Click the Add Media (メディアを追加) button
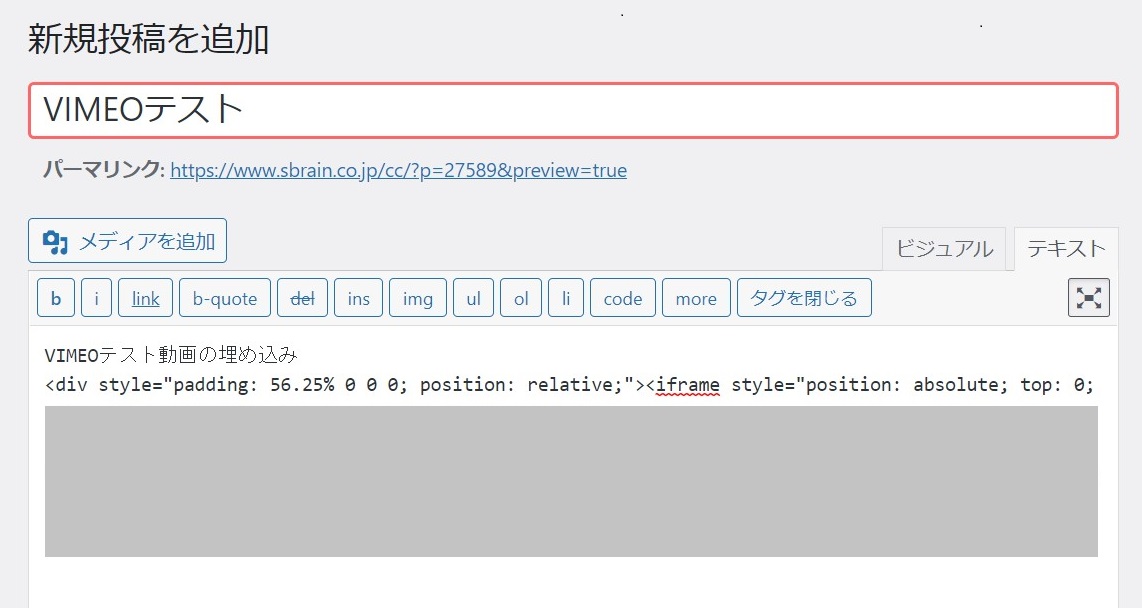 click(x=127, y=241)
